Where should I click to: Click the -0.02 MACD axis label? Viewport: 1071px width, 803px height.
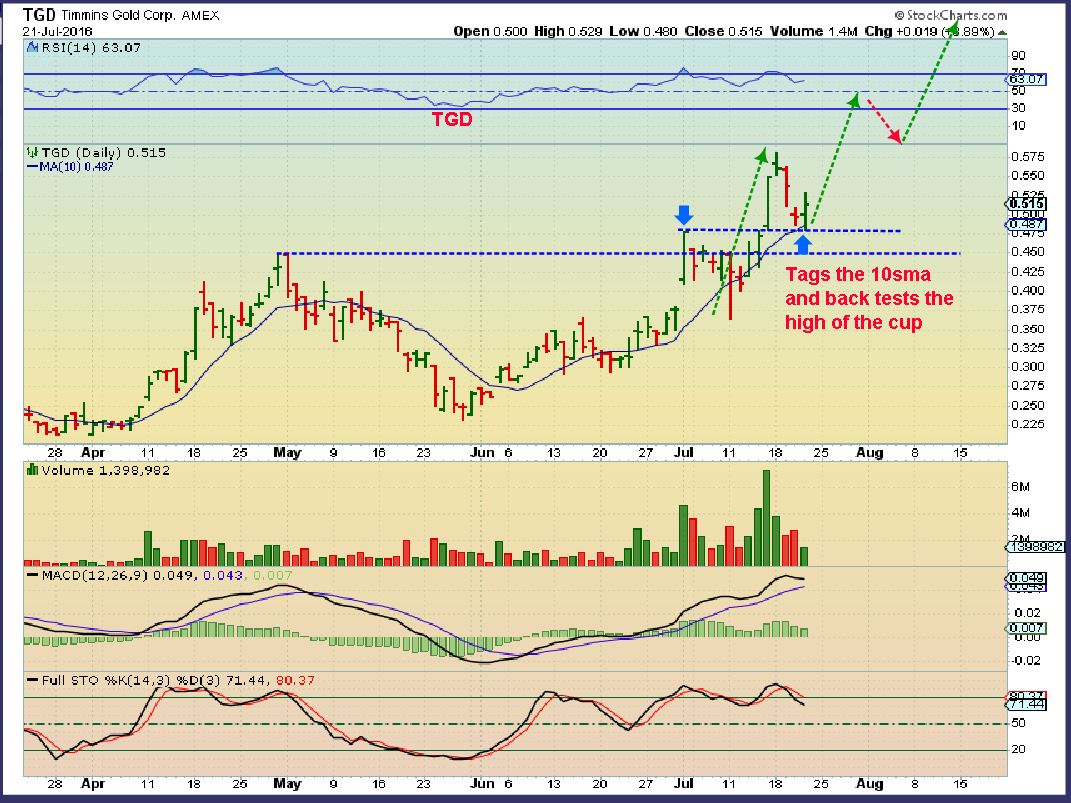(x=1026, y=660)
